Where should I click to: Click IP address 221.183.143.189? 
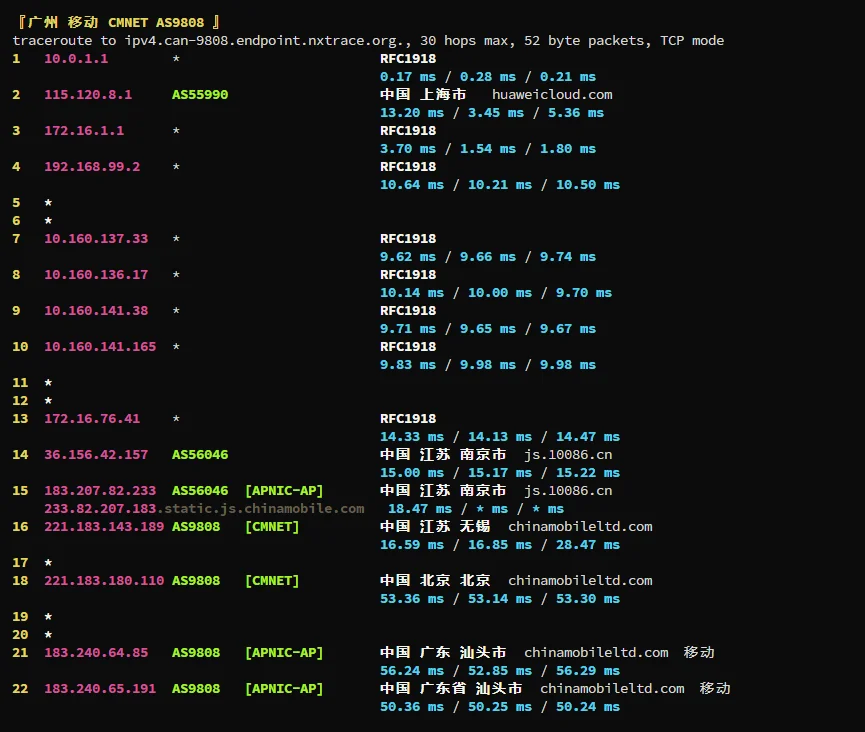coord(104,527)
